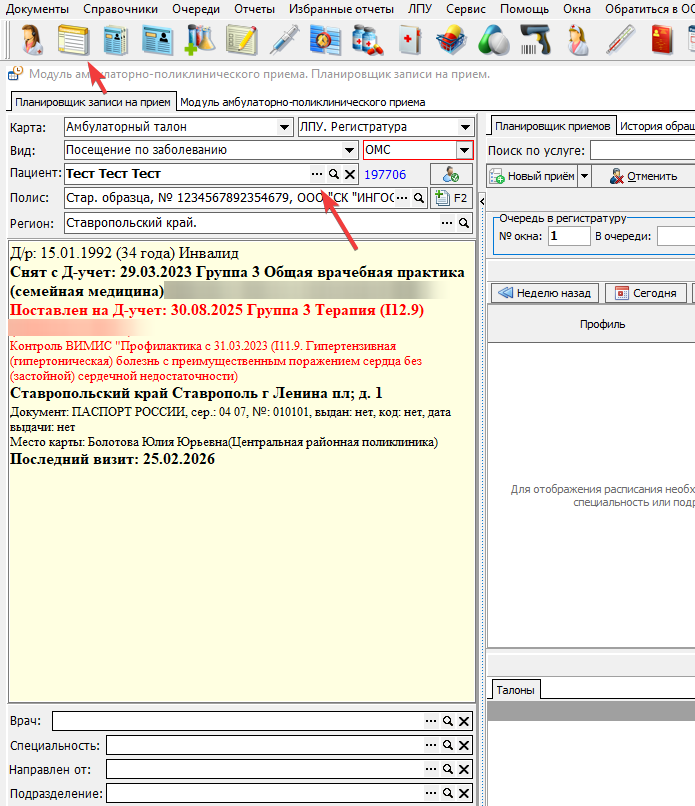Search region with magnifier icon
Viewport: 695px width, 806px height.
coord(464,223)
